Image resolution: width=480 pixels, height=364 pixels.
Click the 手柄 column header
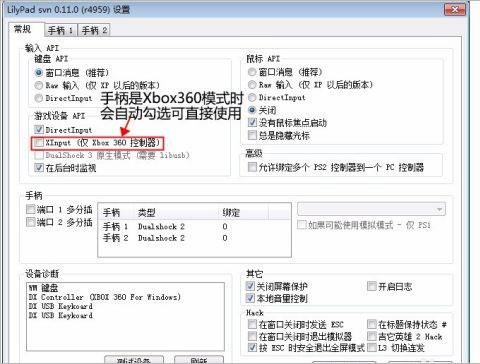pos(117,212)
